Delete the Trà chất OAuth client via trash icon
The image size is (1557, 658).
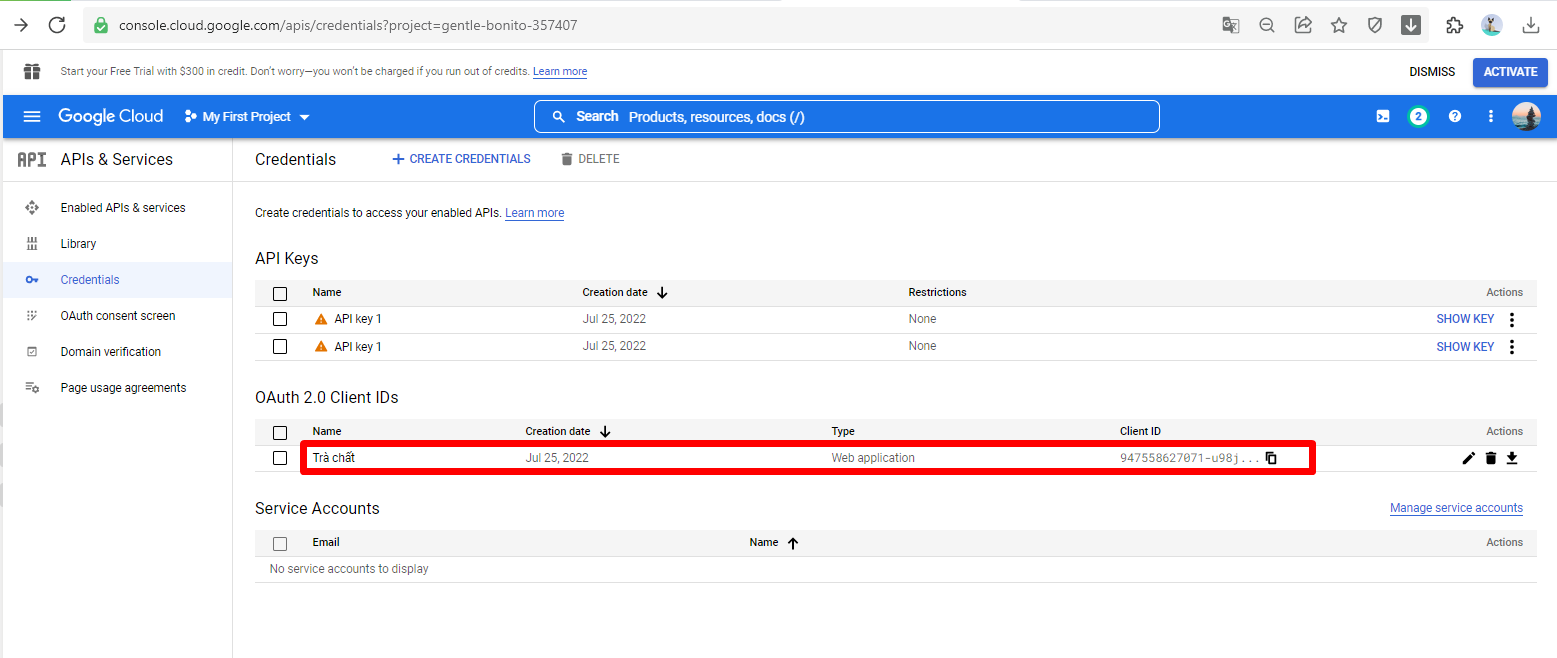point(1490,458)
